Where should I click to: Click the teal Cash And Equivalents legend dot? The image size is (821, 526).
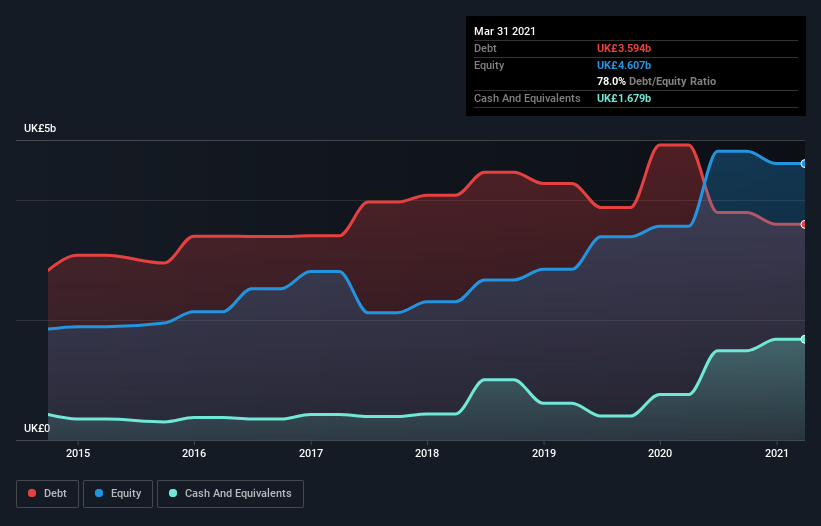pos(173,493)
